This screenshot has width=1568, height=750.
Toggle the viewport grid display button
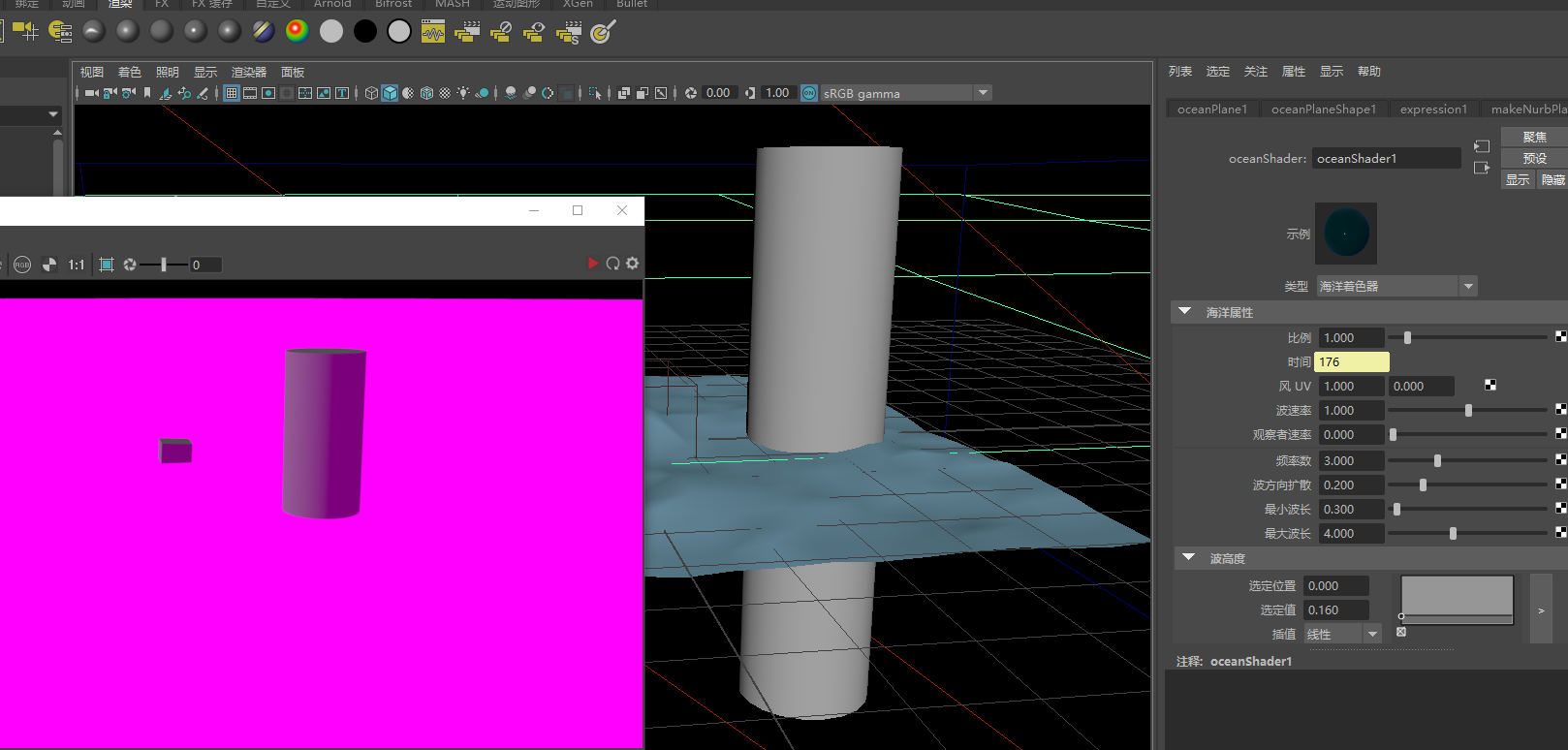232,93
